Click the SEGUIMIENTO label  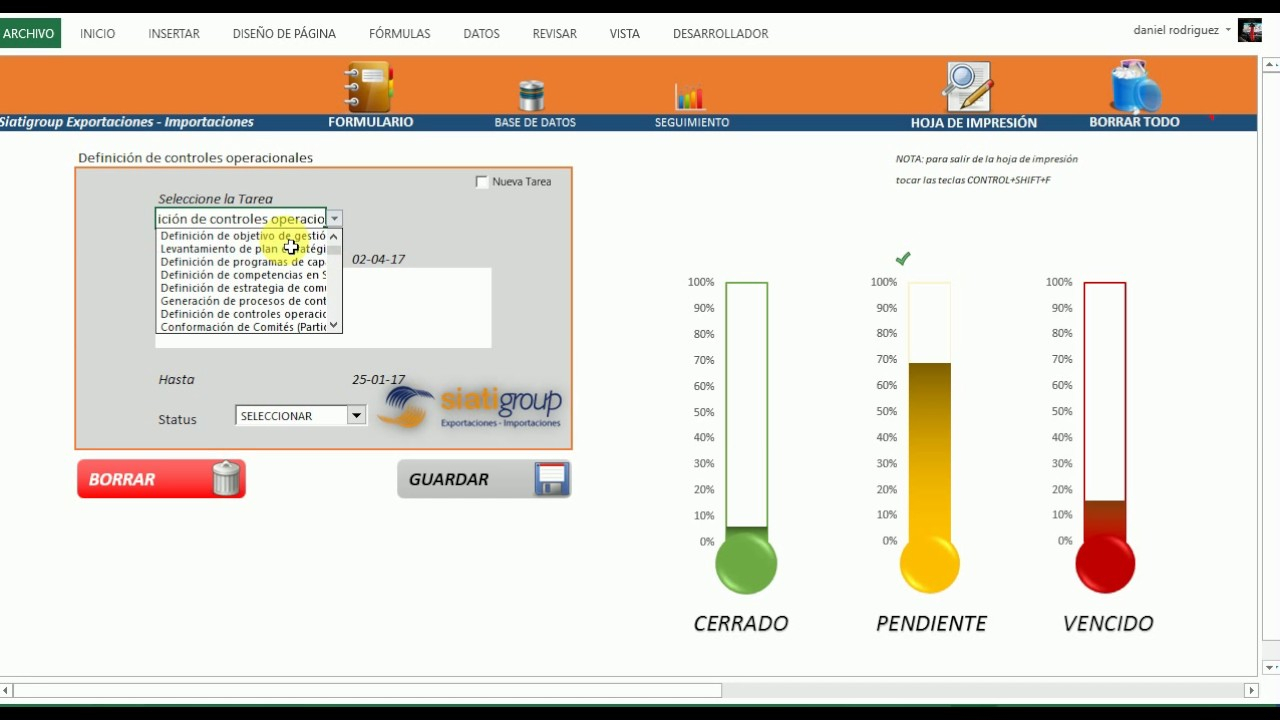(x=692, y=122)
